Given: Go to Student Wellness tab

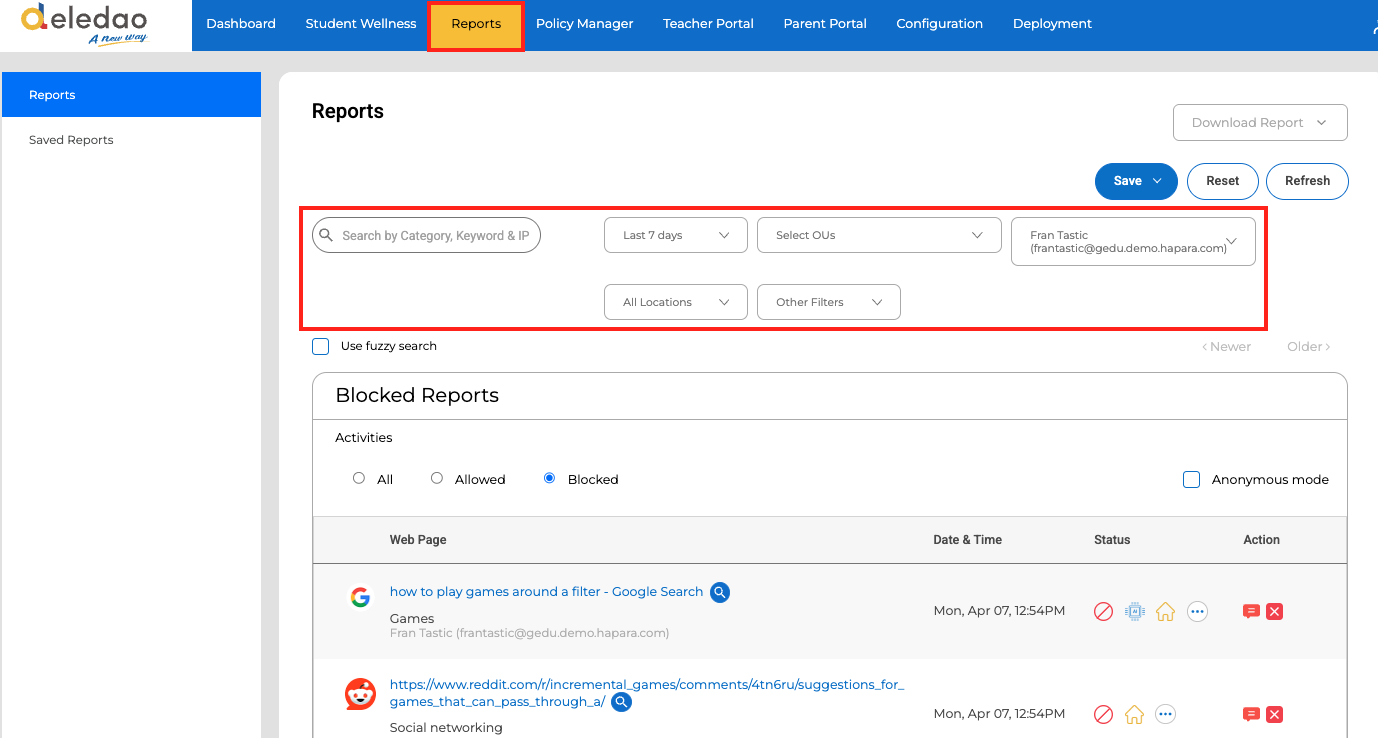Looking at the screenshot, I should [x=361, y=24].
